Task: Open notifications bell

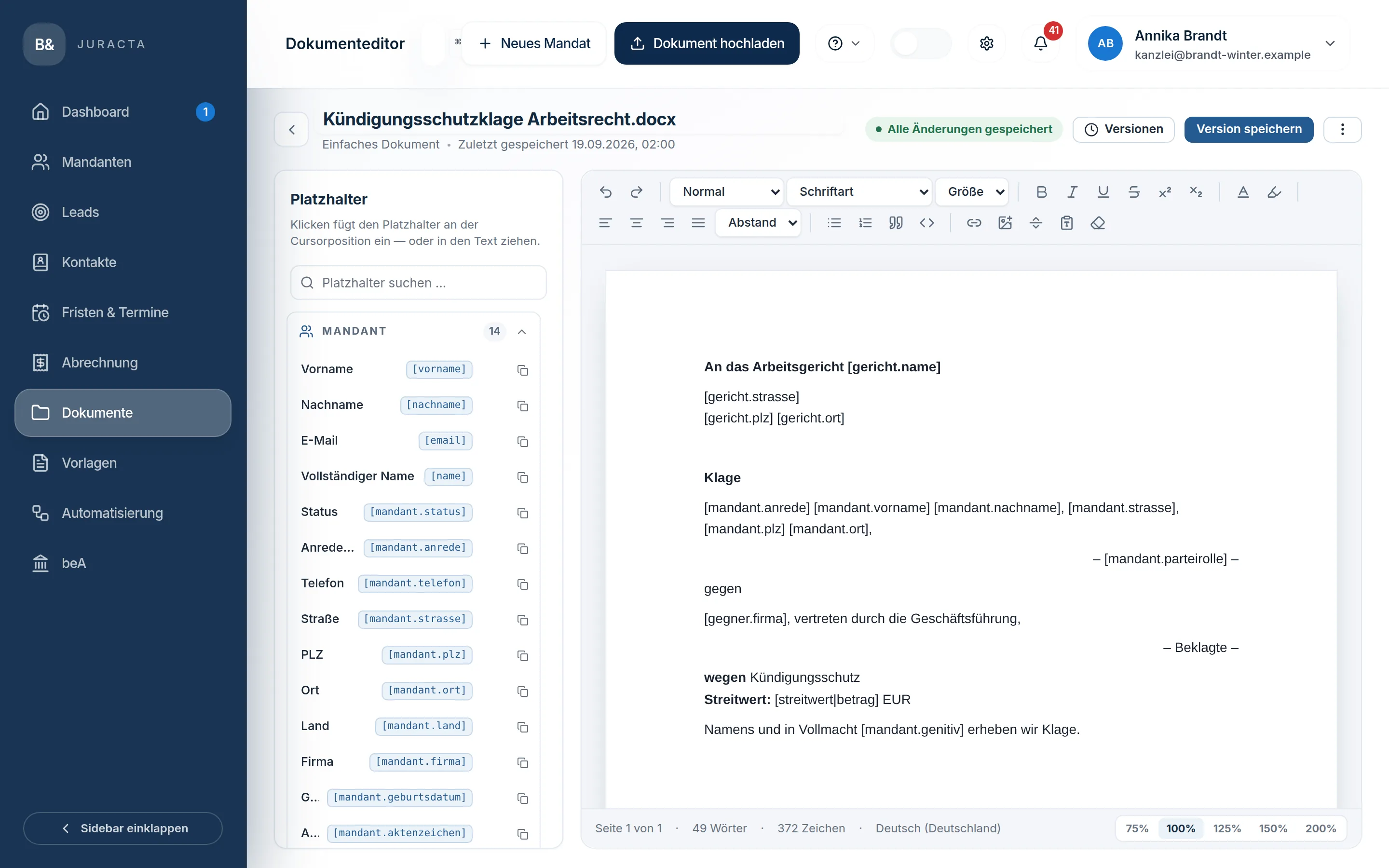Action: (1041, 43)
